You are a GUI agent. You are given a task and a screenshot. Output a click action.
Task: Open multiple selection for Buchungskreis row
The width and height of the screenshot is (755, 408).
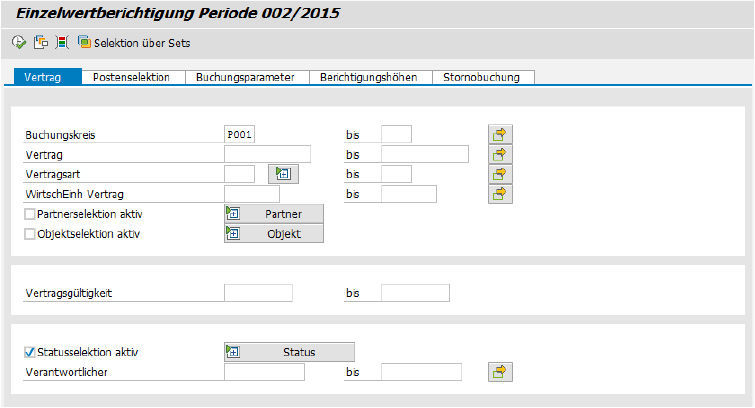(499, 134)
